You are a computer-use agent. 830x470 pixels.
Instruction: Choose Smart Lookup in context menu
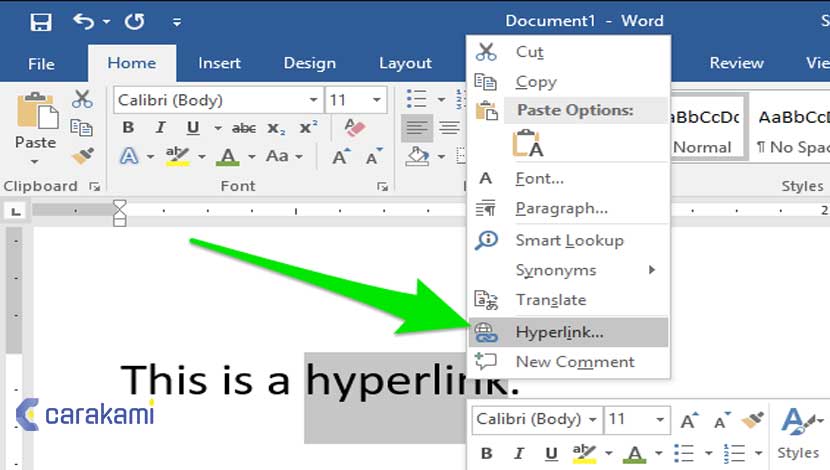(569, 240)
